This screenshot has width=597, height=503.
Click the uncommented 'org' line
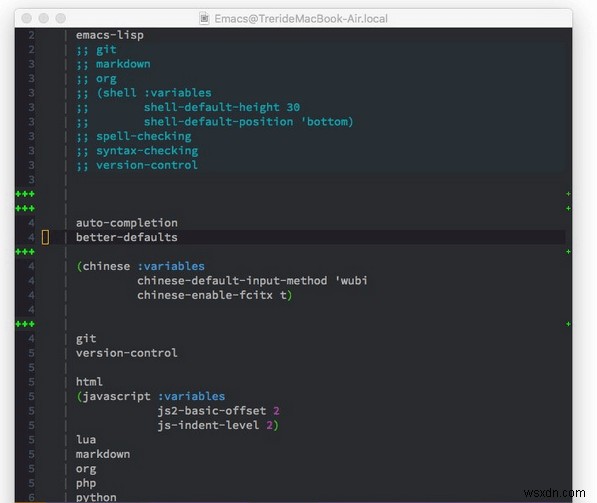(86, 469)
